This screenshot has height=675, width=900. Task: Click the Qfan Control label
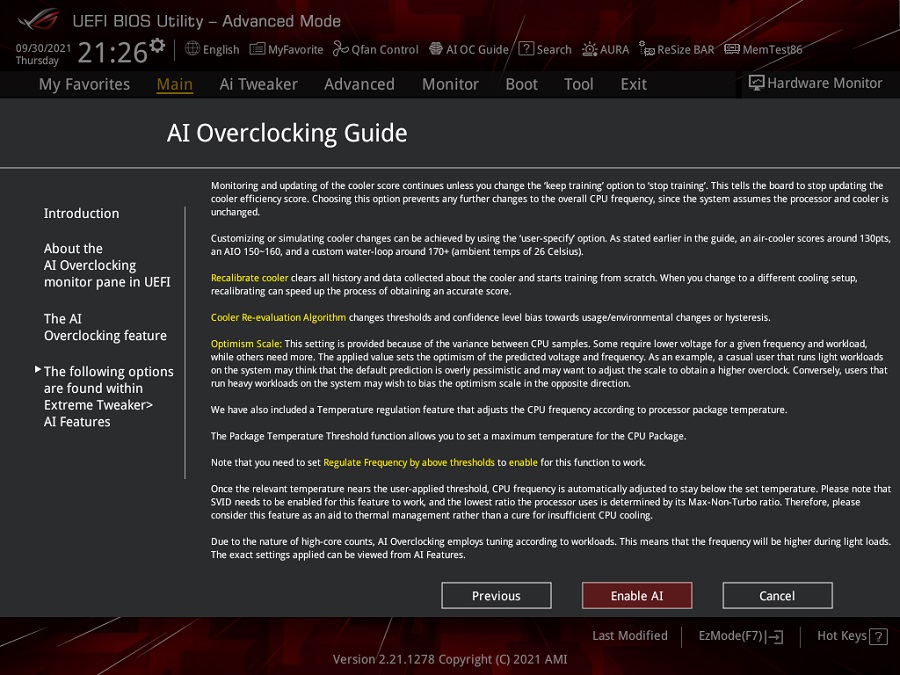[385, 49]
